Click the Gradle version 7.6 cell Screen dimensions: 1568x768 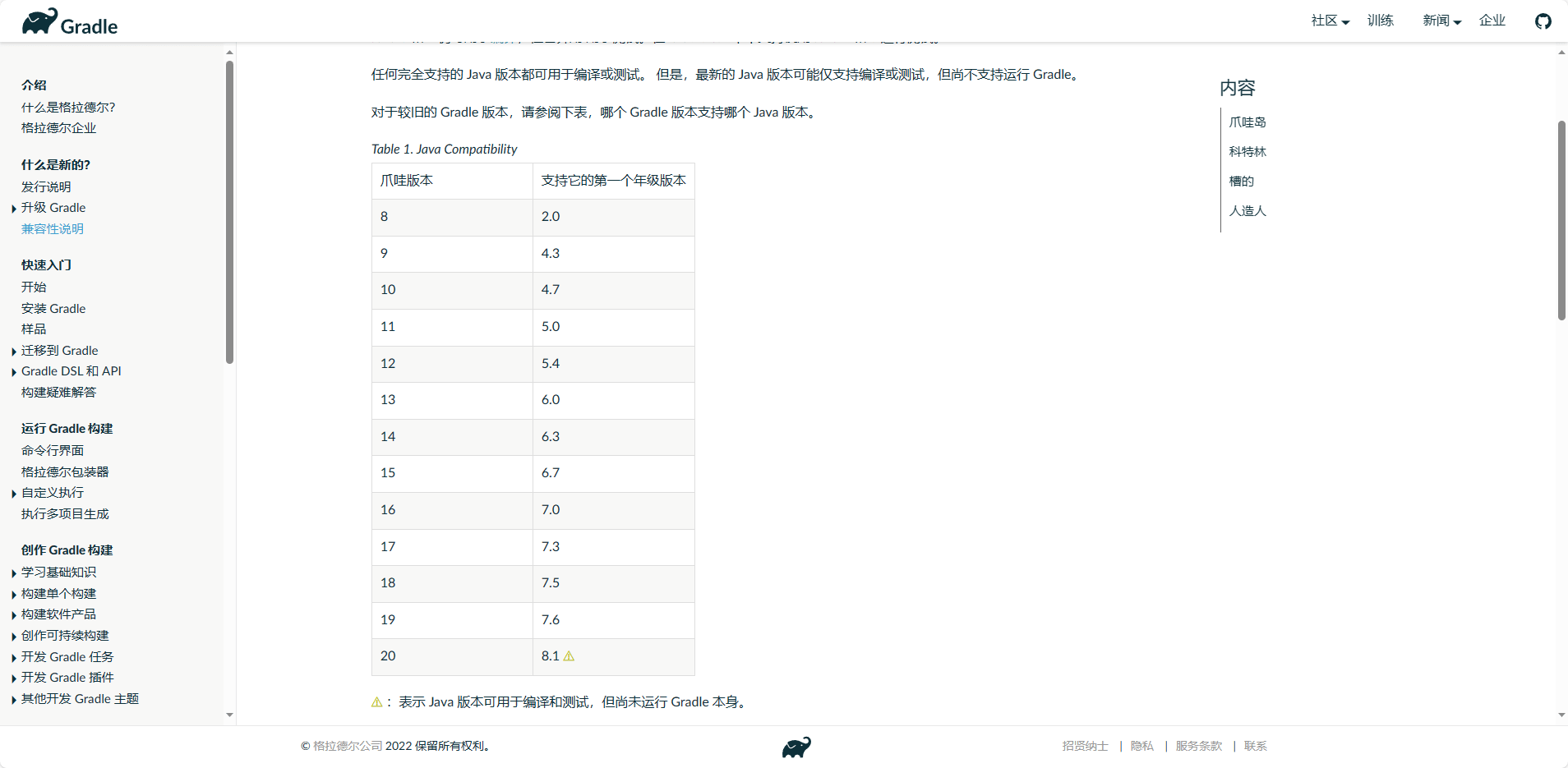coord(614,620)
